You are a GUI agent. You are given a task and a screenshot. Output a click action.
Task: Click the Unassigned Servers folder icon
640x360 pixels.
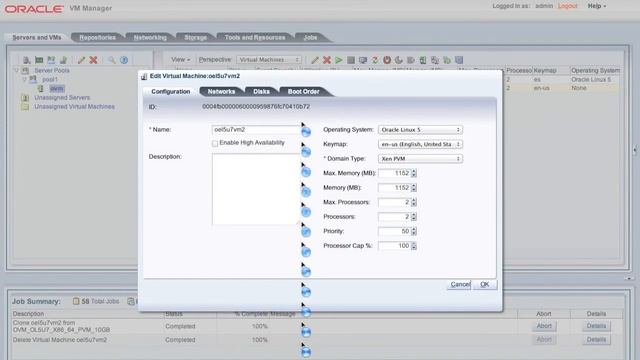(x=25, y=98)
